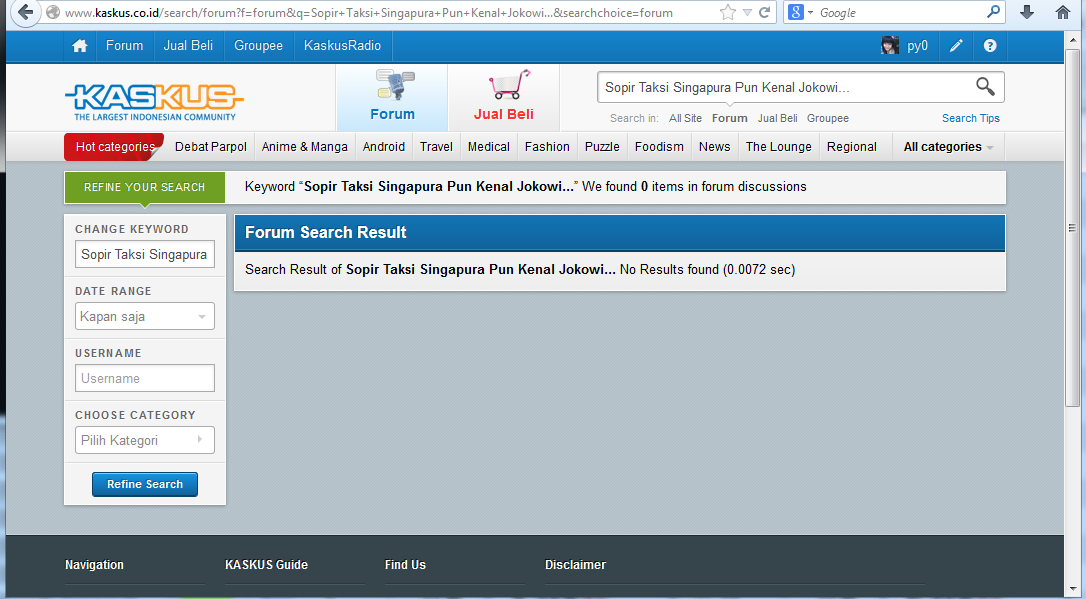This screenshot has height=599, width=1086.
Task: Open Fashion category
Action: 547,147
